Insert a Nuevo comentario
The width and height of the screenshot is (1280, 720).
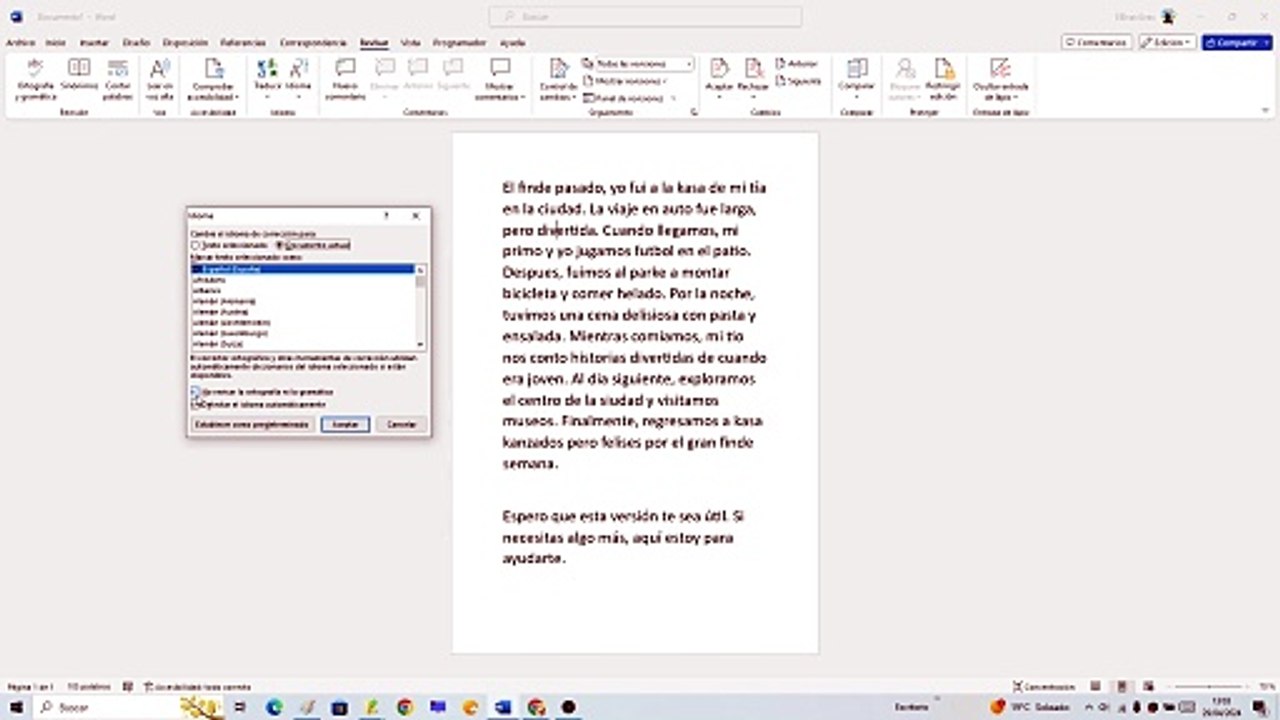click(x=345, y=78)
